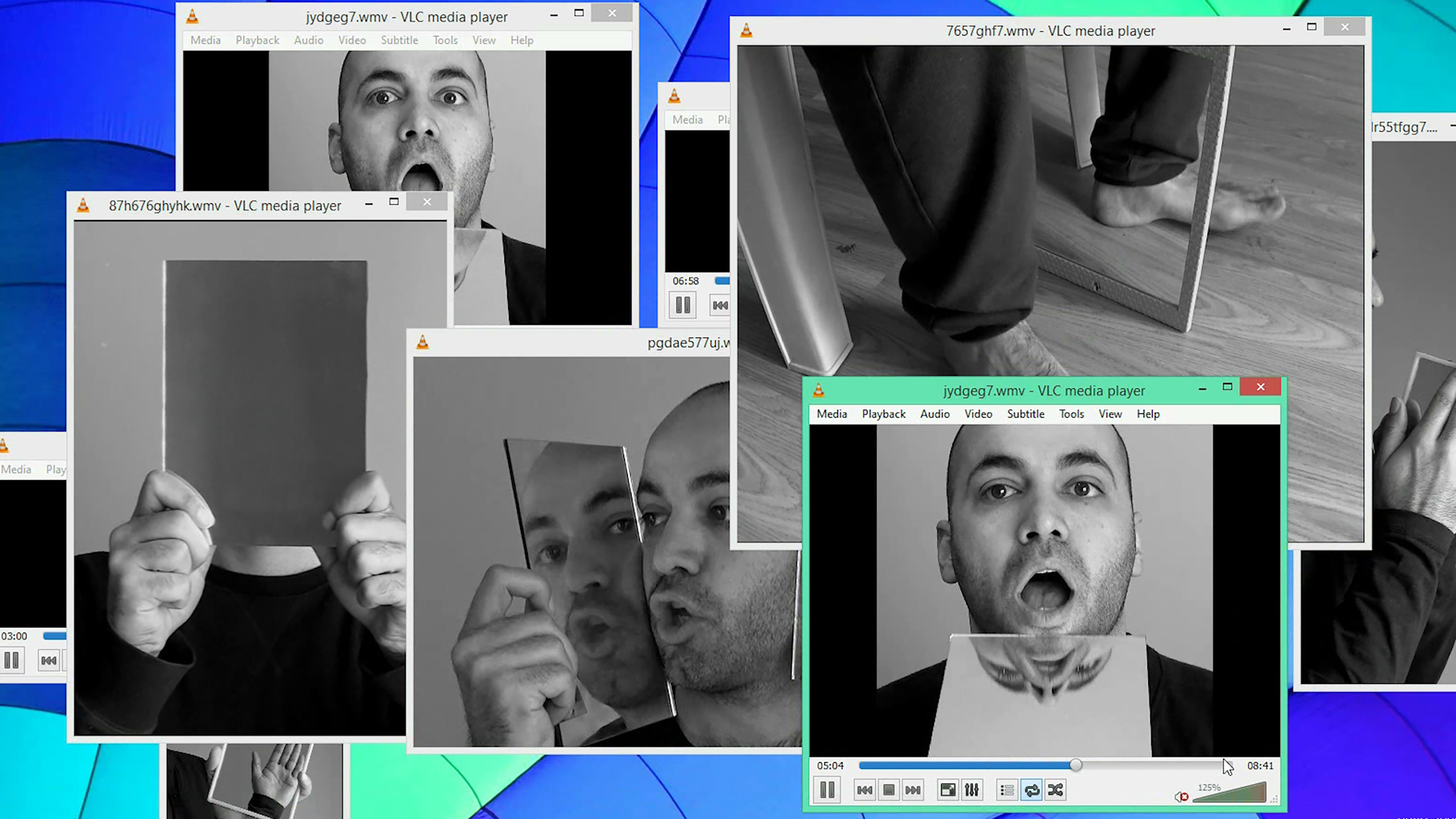Skip to the next media in the active player
Viewport: 1456px width, 819px height.
pos(913,789)
